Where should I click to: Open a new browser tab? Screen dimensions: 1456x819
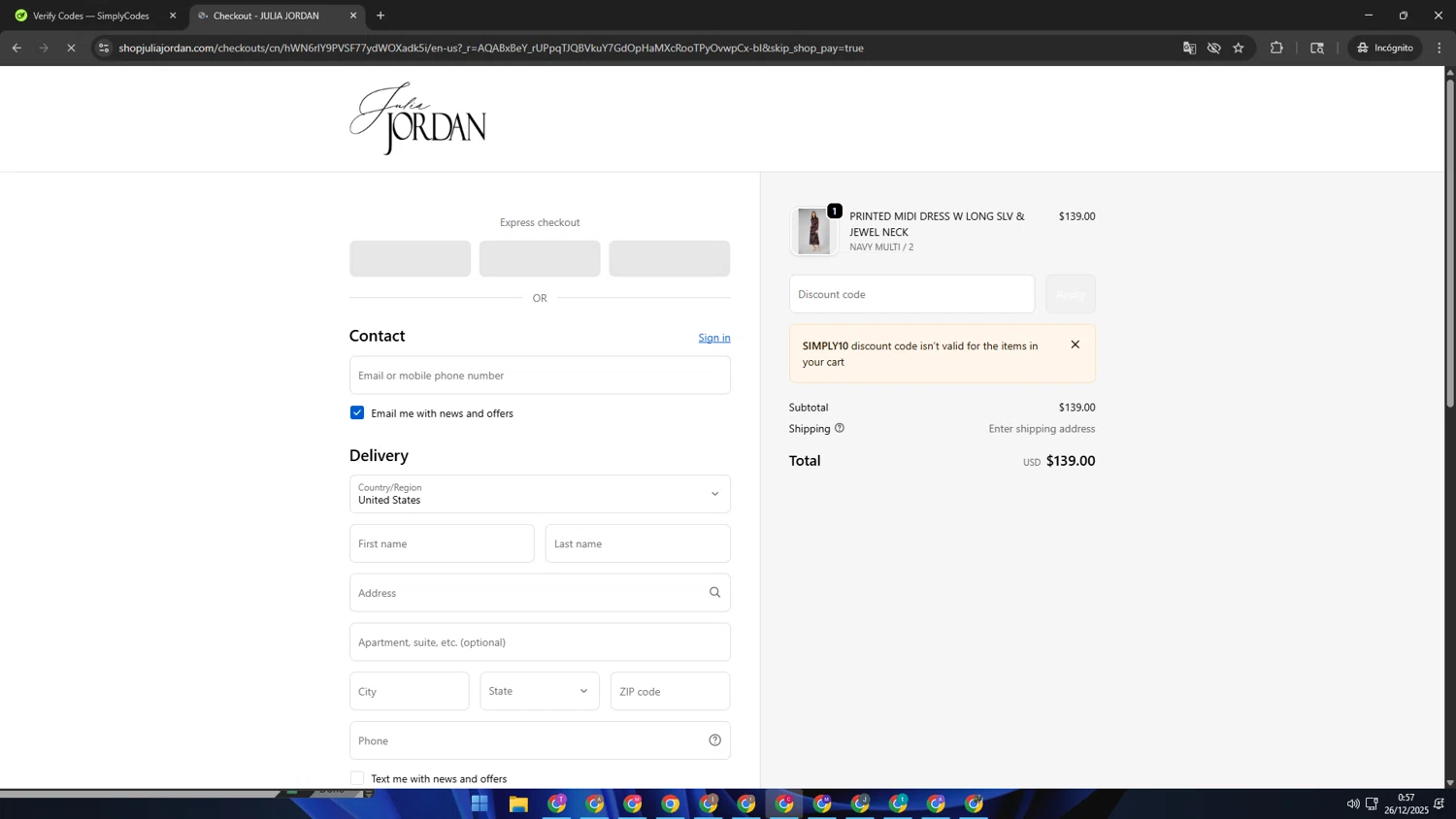(381, 16)
